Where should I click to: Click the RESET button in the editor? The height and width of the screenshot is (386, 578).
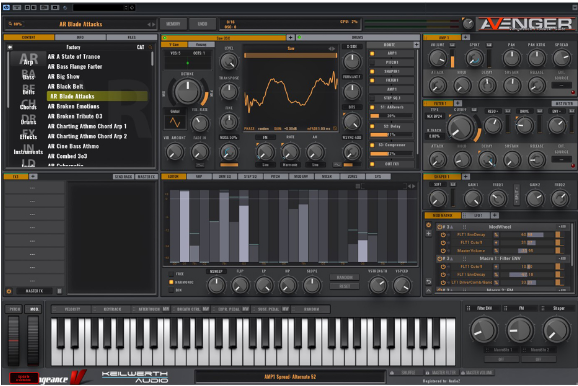(344, 286)
